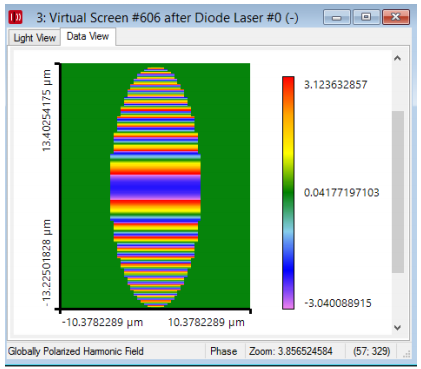421x369 pixels.
Task: Close the Virtual Screen #606 window
Action: (x=396, y=17)
